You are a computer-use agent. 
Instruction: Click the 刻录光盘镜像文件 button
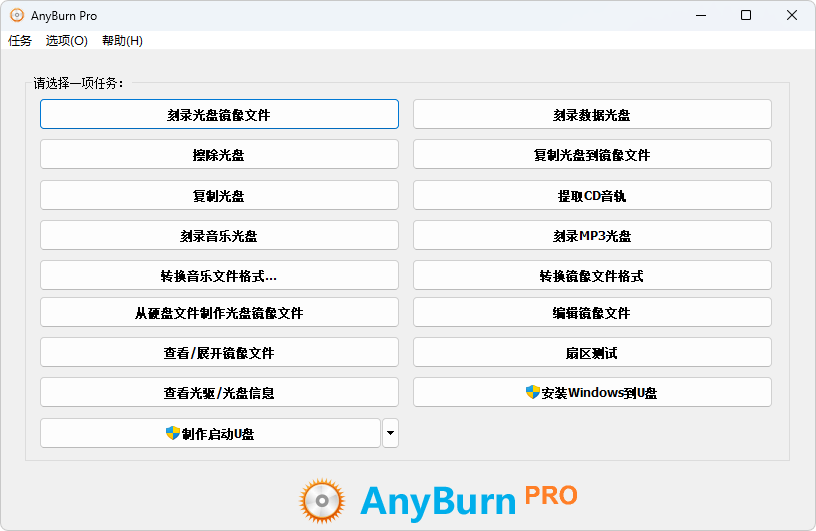pos(219,114)
